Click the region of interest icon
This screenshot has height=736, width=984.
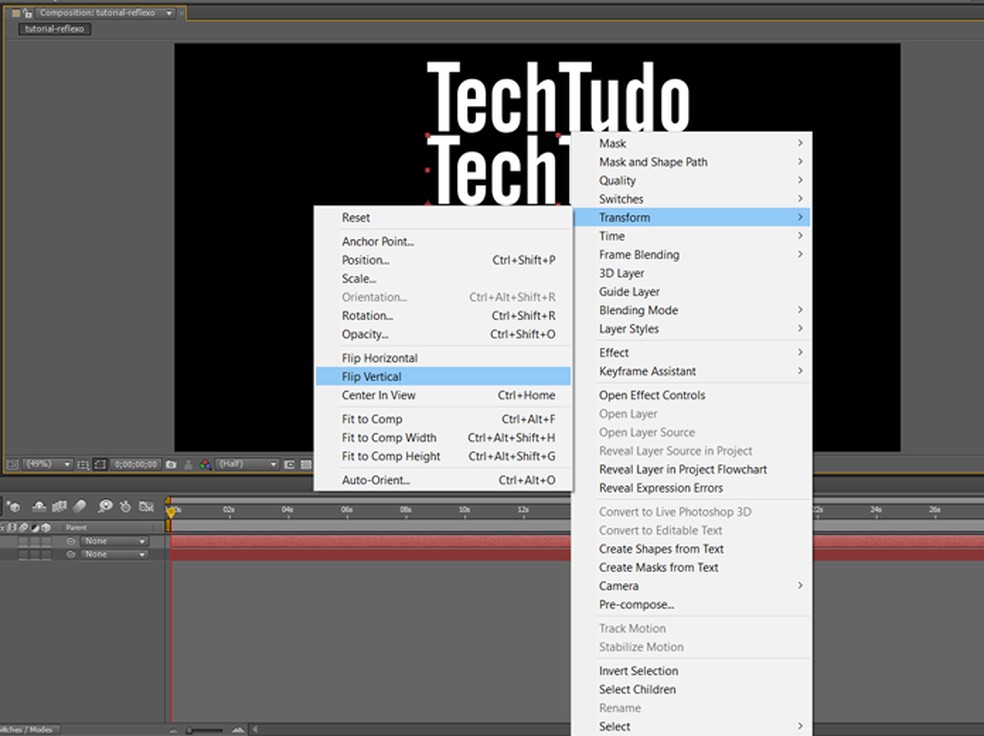tap(289, 465)
